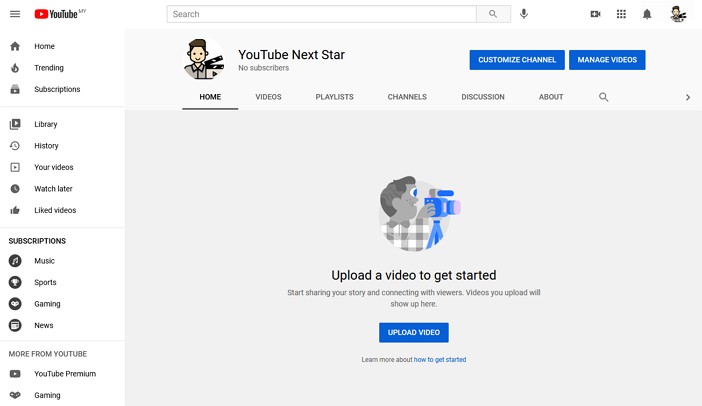Click the Sports trophy icon
This screenshot has height=406, width=702.
15,282
